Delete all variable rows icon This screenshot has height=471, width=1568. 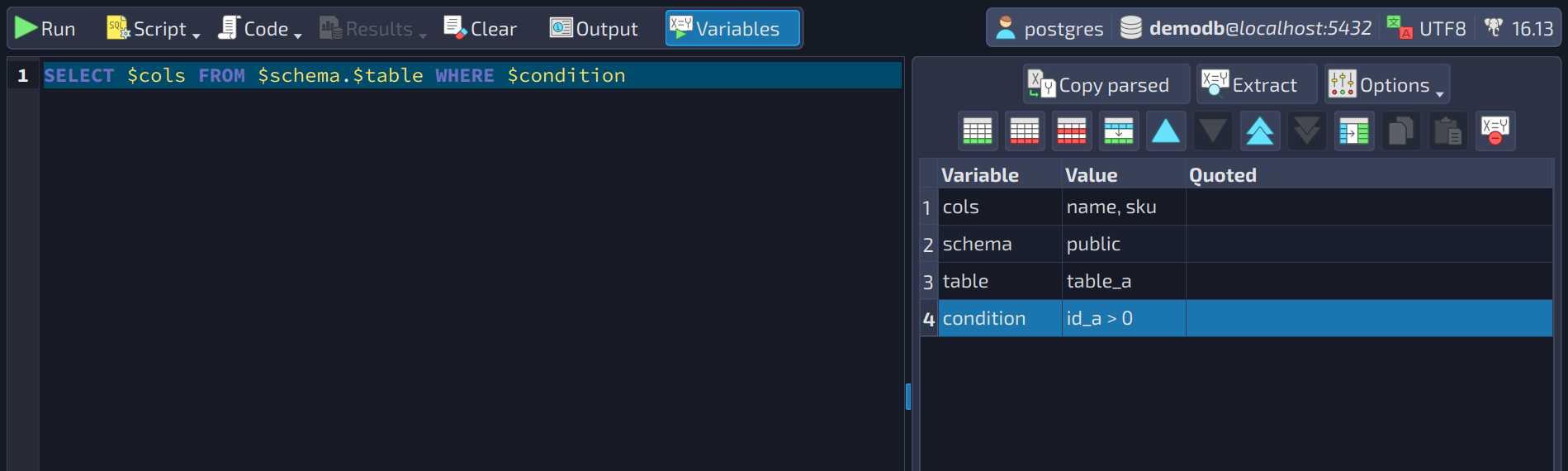[1072, 131]
